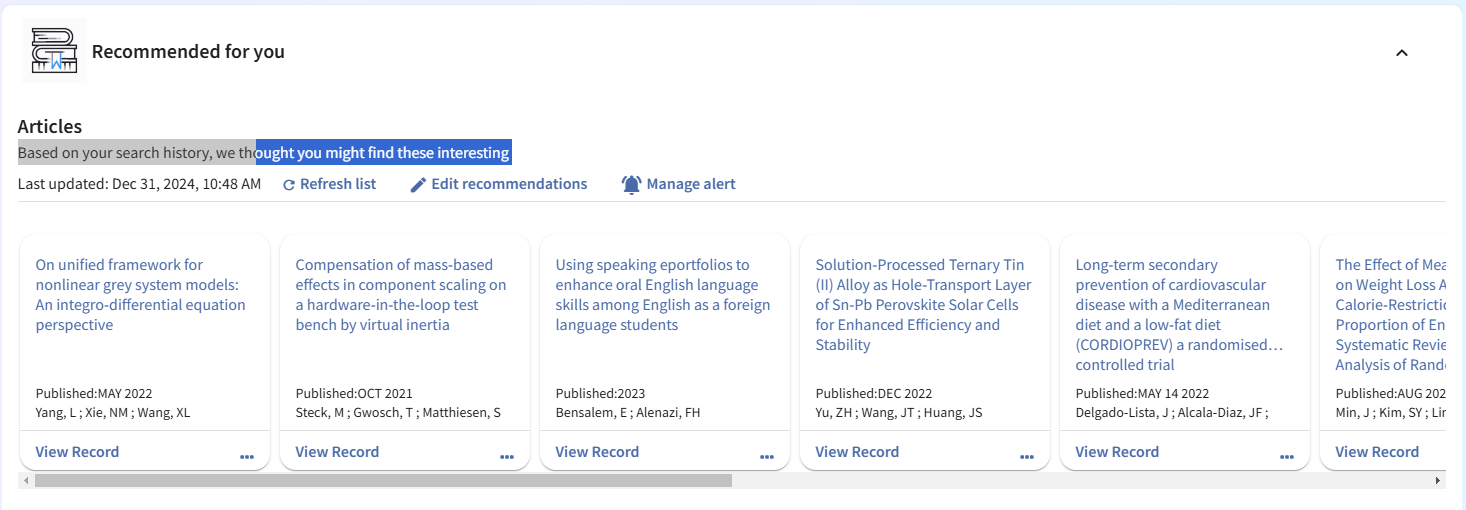
Task: Open more options on Yu, ZH card
Action: tap(1027, 457)
